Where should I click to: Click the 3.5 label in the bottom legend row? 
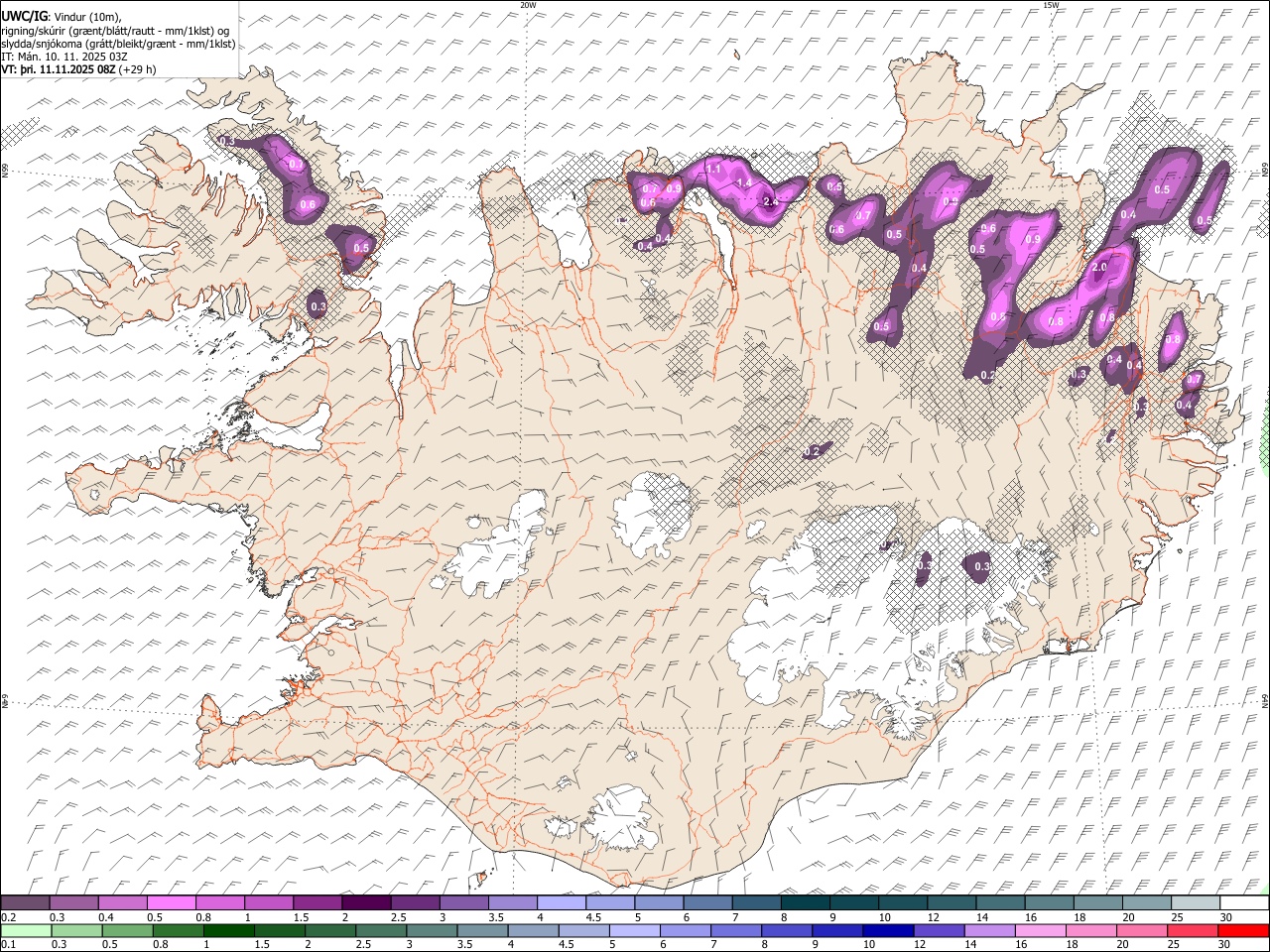(463, 945)
